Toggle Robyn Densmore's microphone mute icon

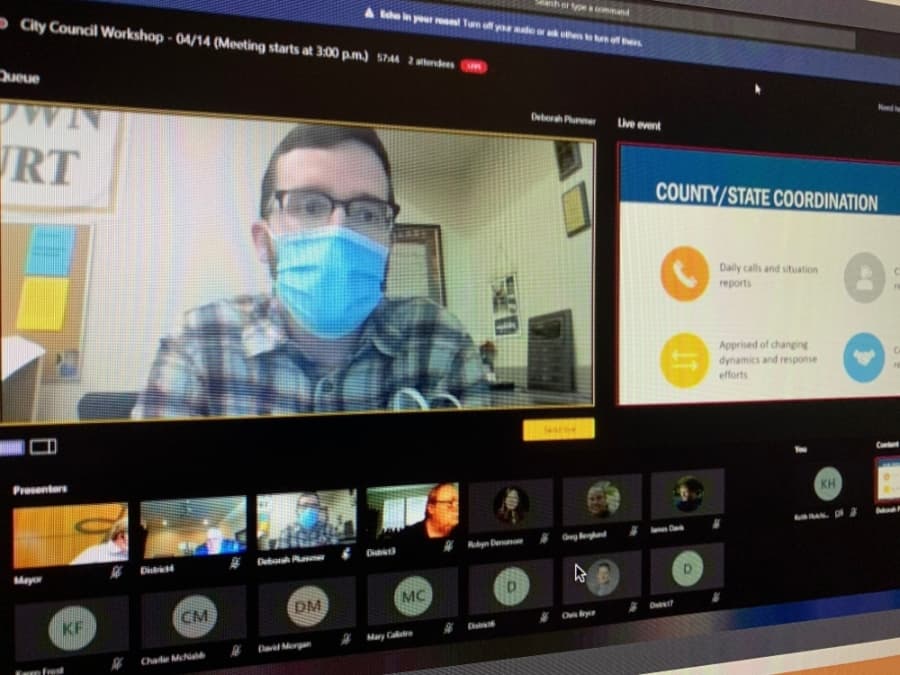[544, 538]
